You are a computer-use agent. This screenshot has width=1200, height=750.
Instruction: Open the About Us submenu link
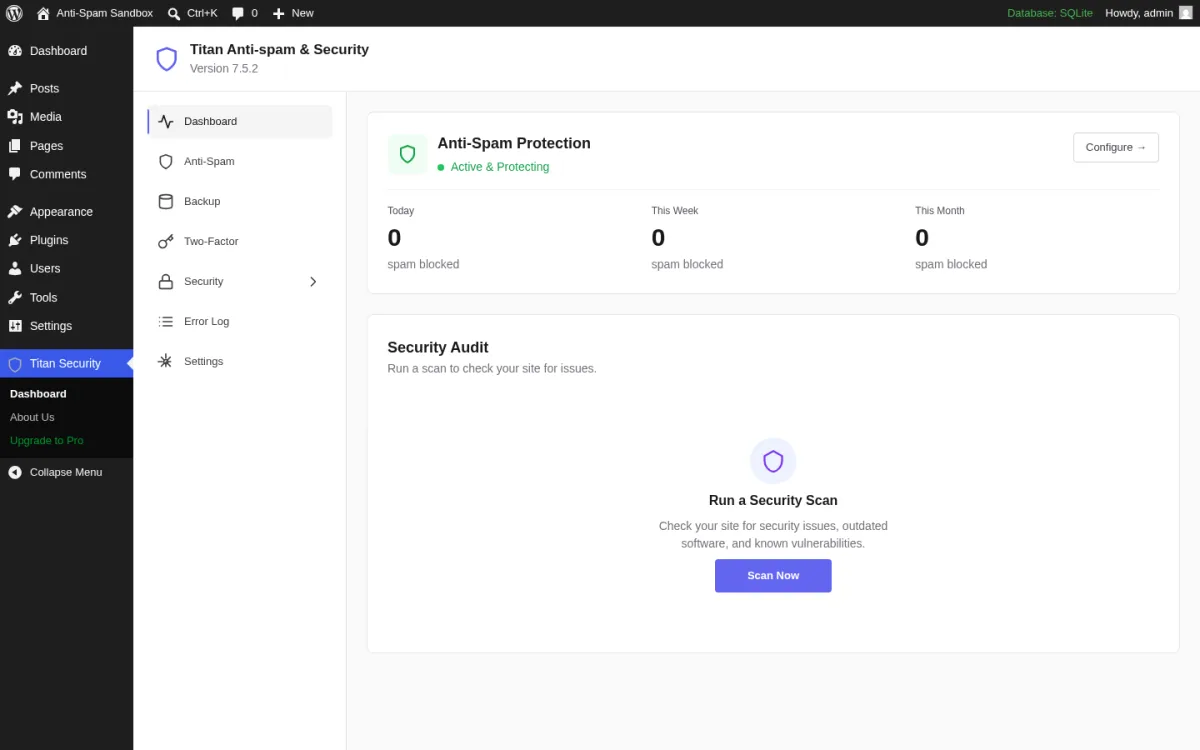coord(32,417)
